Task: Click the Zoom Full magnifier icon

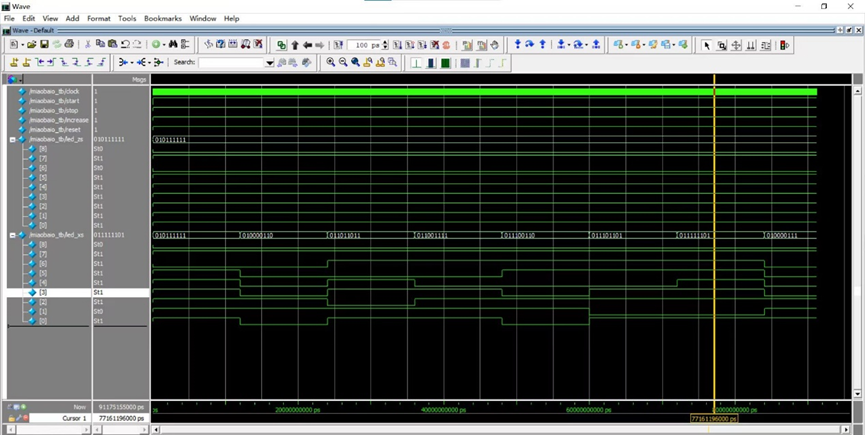Action: coord(355,62)
